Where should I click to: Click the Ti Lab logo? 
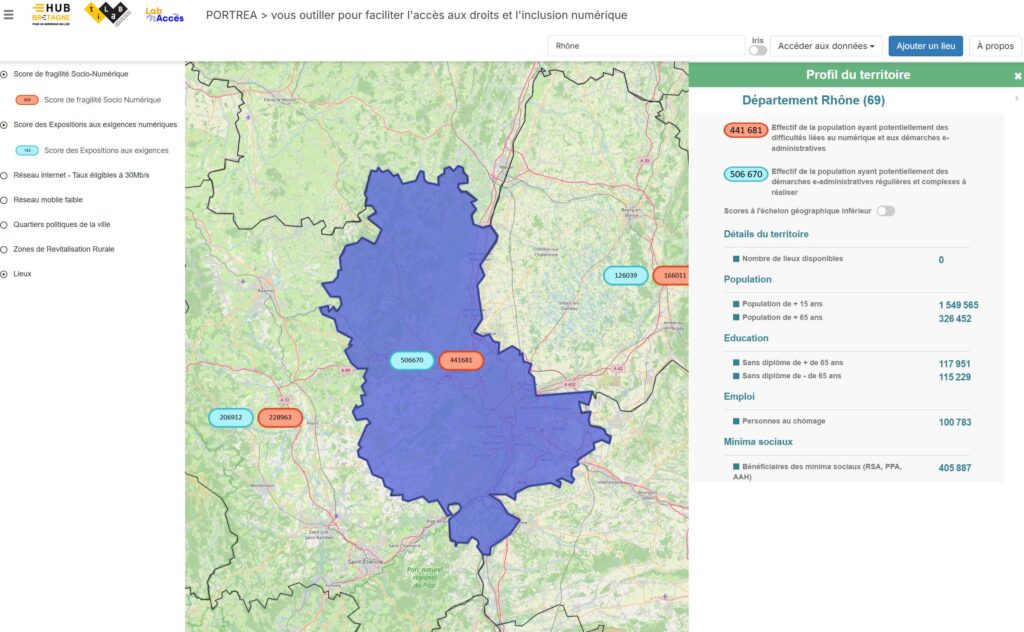[107, 13]
